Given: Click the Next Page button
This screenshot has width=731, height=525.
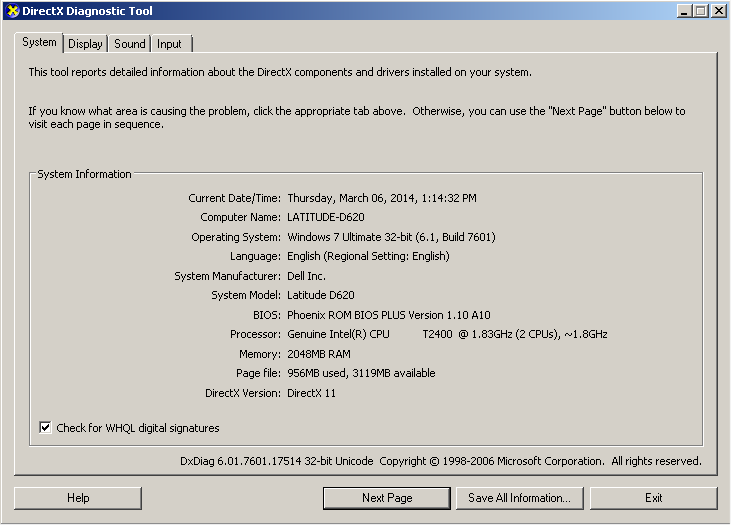Looking at the screenshot, I should point(387,498).
